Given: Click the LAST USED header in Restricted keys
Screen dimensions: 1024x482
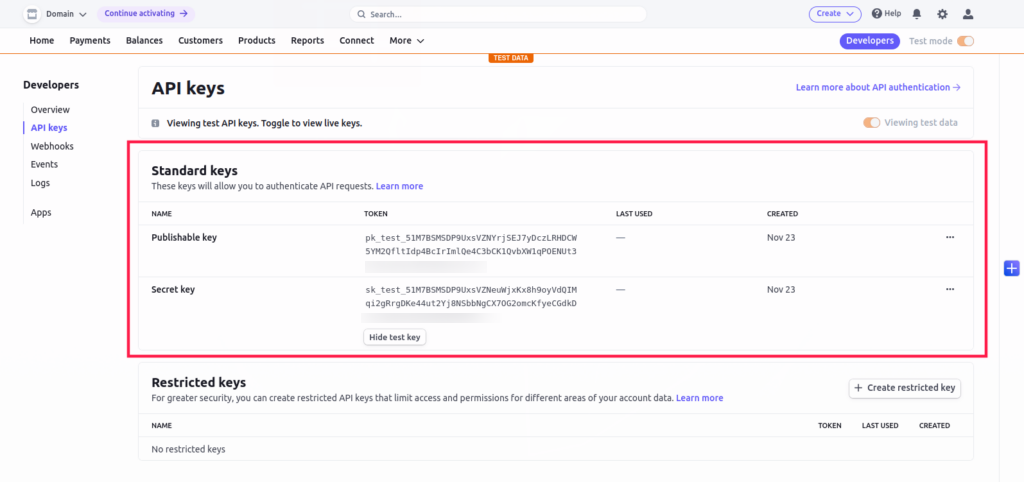Looking at the screenshot, I should [880, 425].
